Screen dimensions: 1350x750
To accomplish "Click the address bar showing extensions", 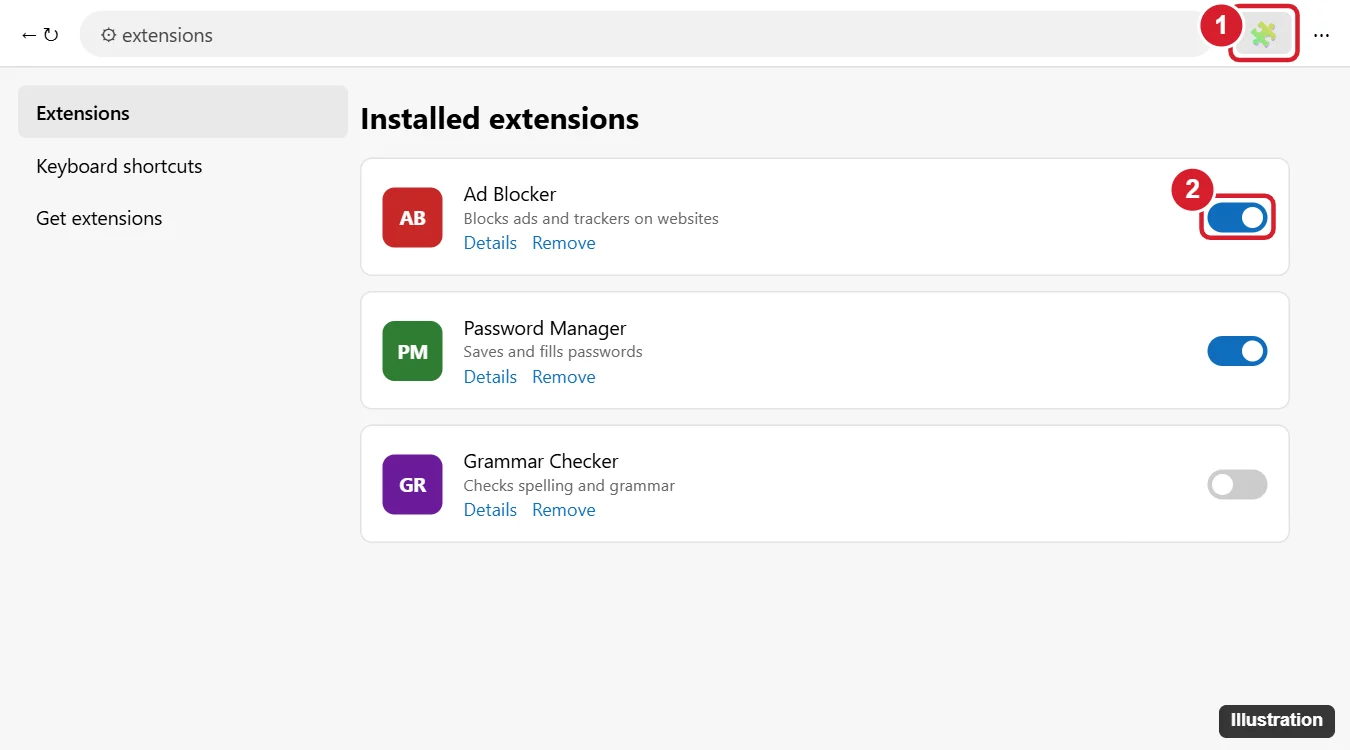I will [648, 35].
